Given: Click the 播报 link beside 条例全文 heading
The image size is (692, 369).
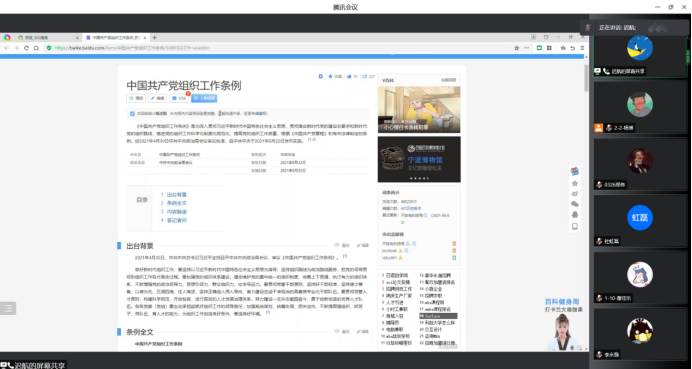Looking at the screenshot, I should (343, 331).
